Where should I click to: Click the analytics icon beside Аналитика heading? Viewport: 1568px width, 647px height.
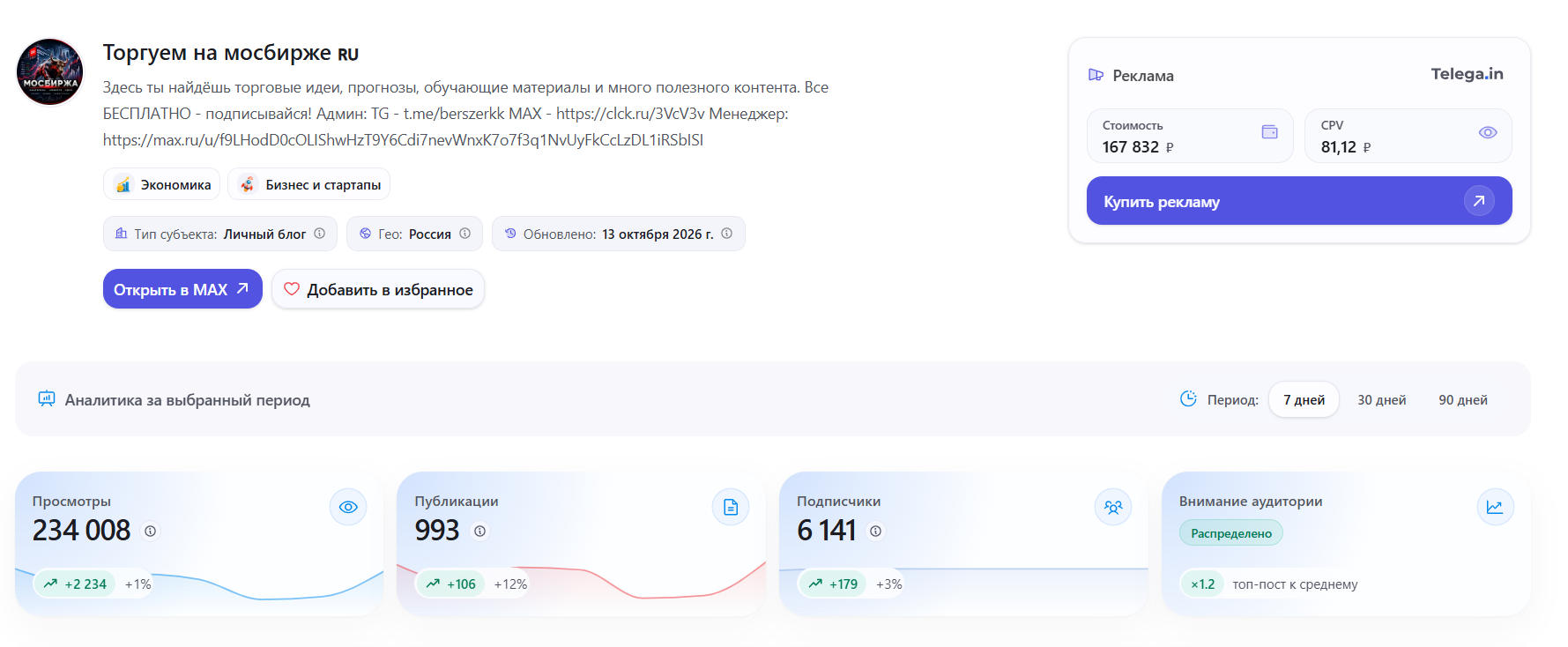pos(47,399)
